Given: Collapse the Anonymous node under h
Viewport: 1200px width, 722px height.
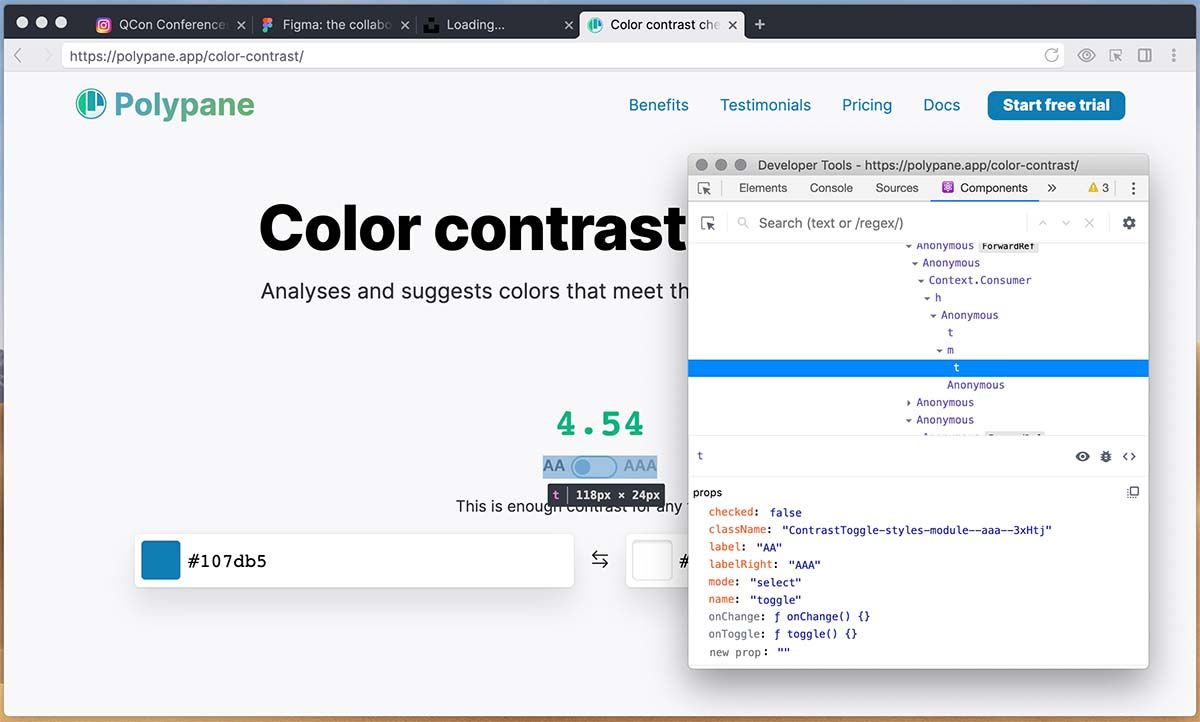Looking at the screenshot, I should (x=934, y=316).
